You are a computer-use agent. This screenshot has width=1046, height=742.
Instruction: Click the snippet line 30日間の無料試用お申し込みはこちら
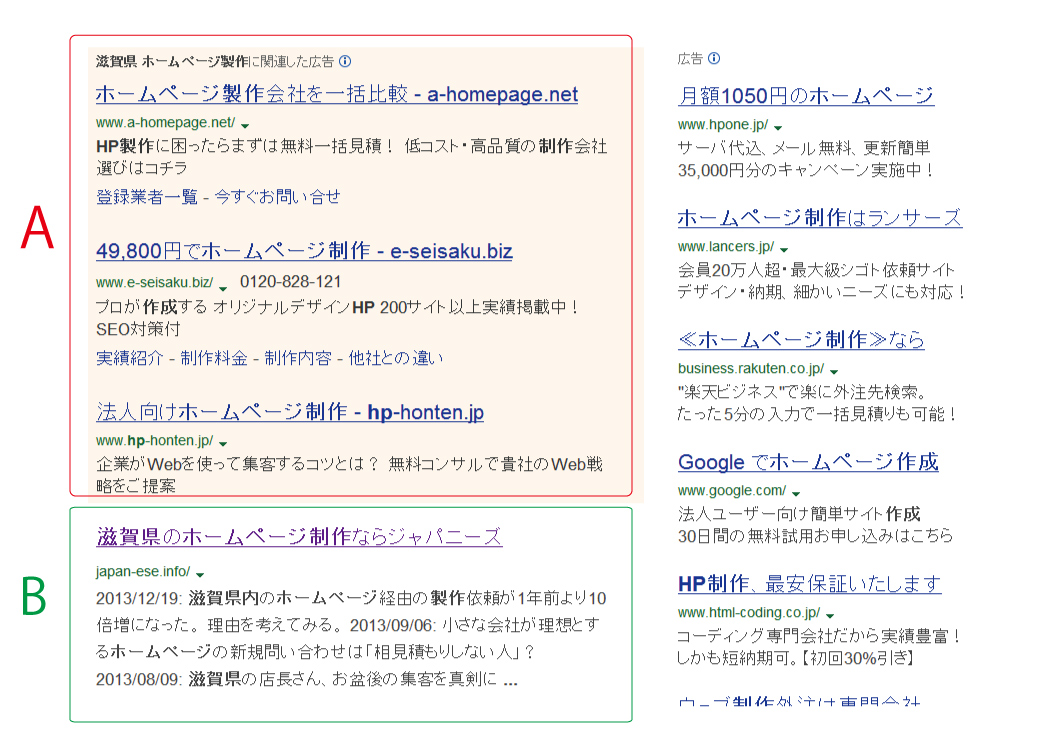(x=815, y=536)
